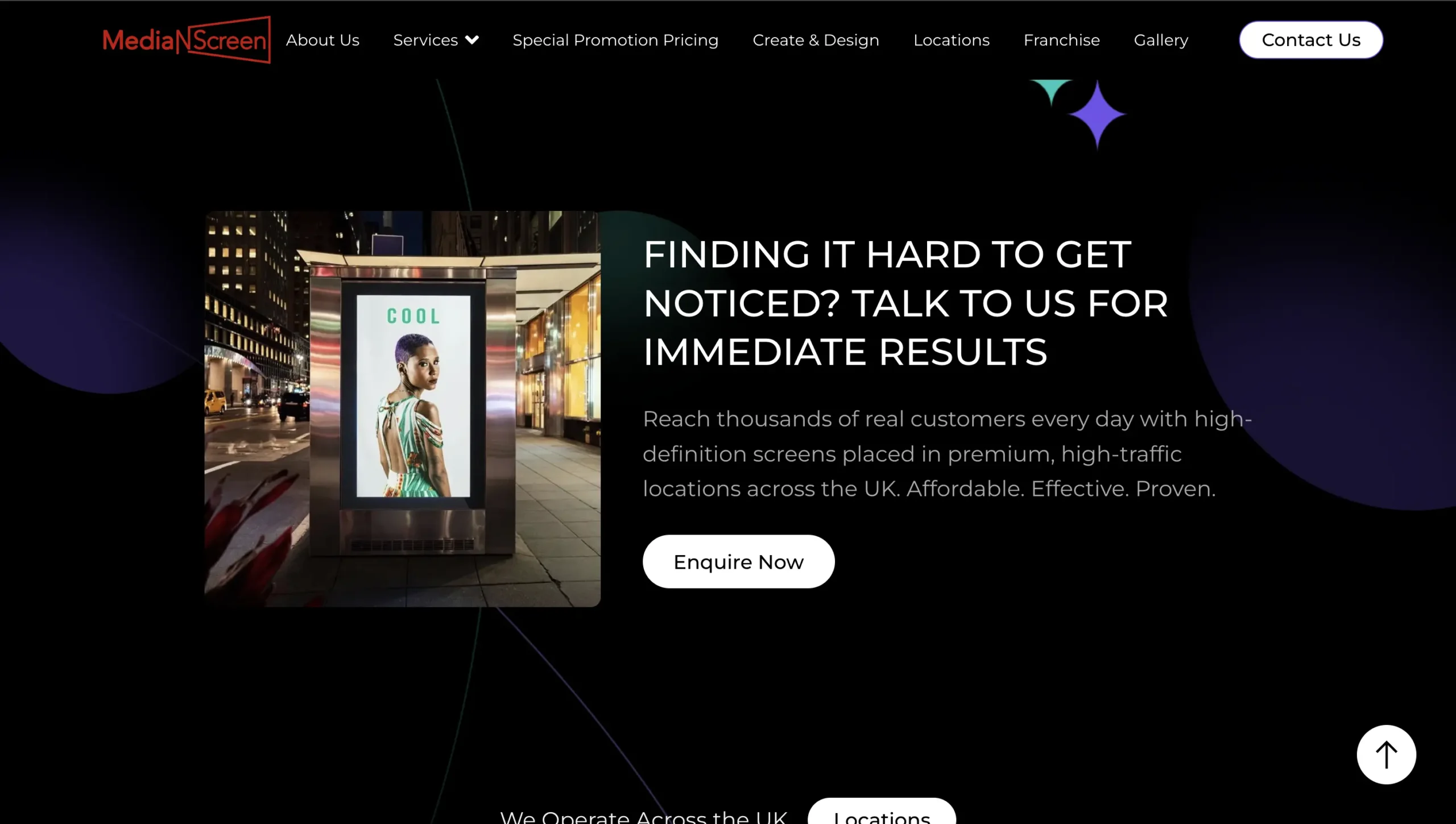The width and height of the screenshot is (1456, 824).
Task: Click the We Operate Across the UK text
Action: coord(643,817)
